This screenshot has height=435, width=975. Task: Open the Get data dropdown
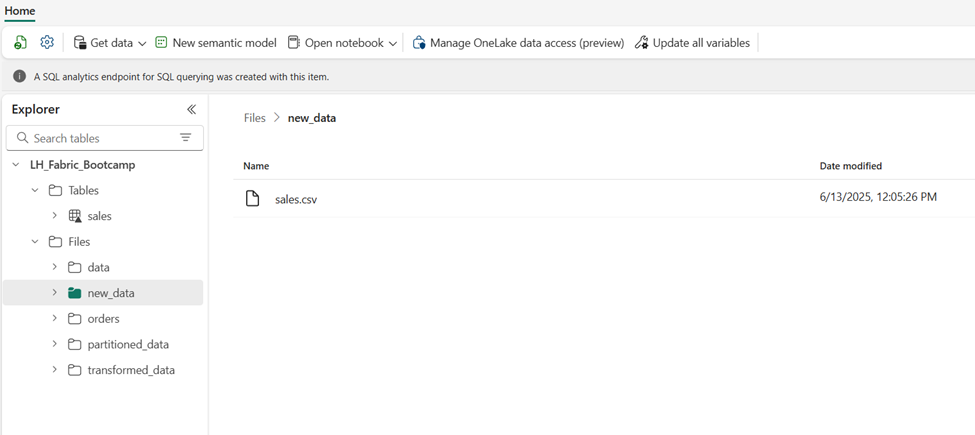(x=110, y=43)
